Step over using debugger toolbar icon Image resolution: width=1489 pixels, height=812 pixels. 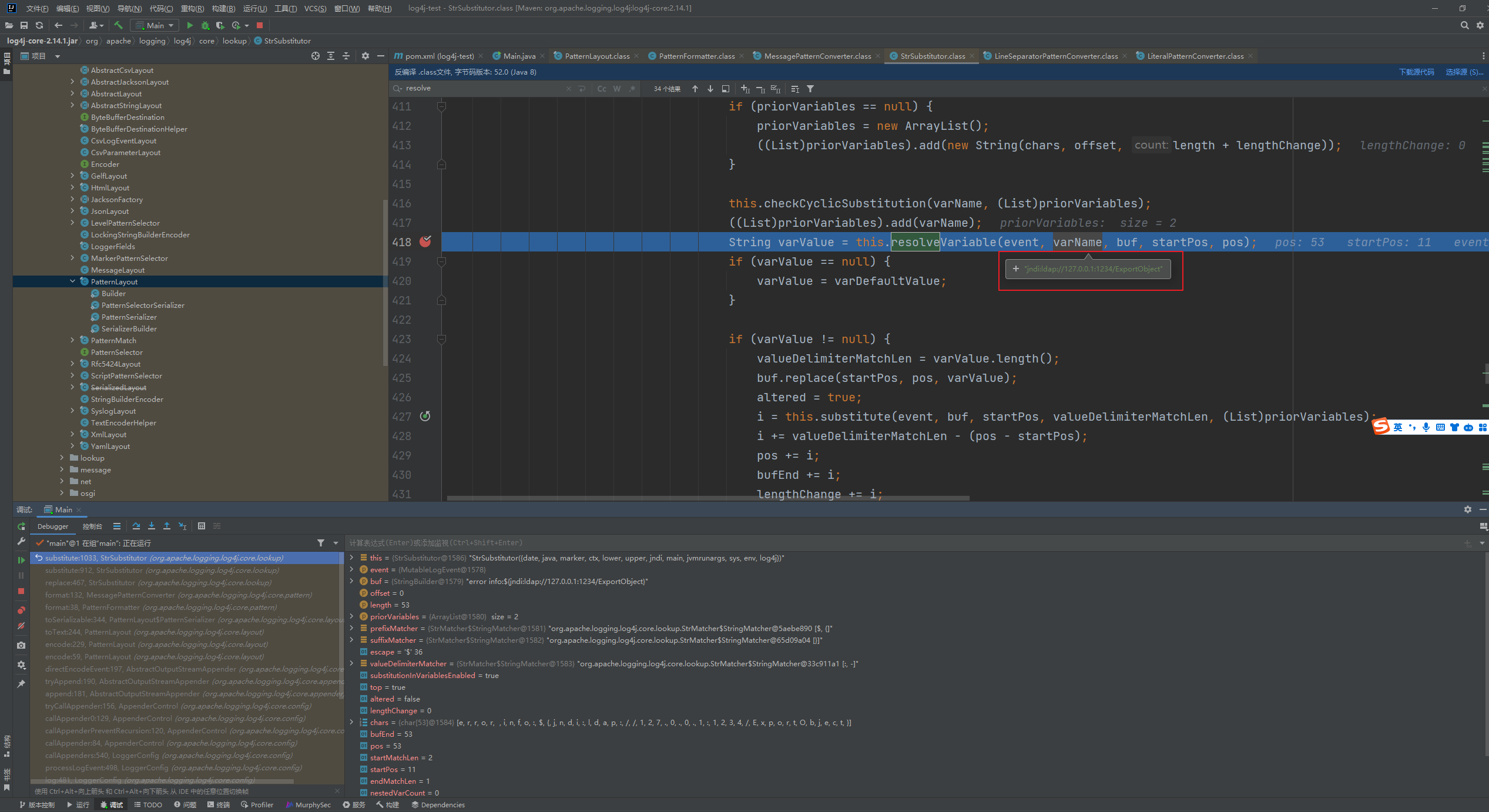(x=136, y=526)
